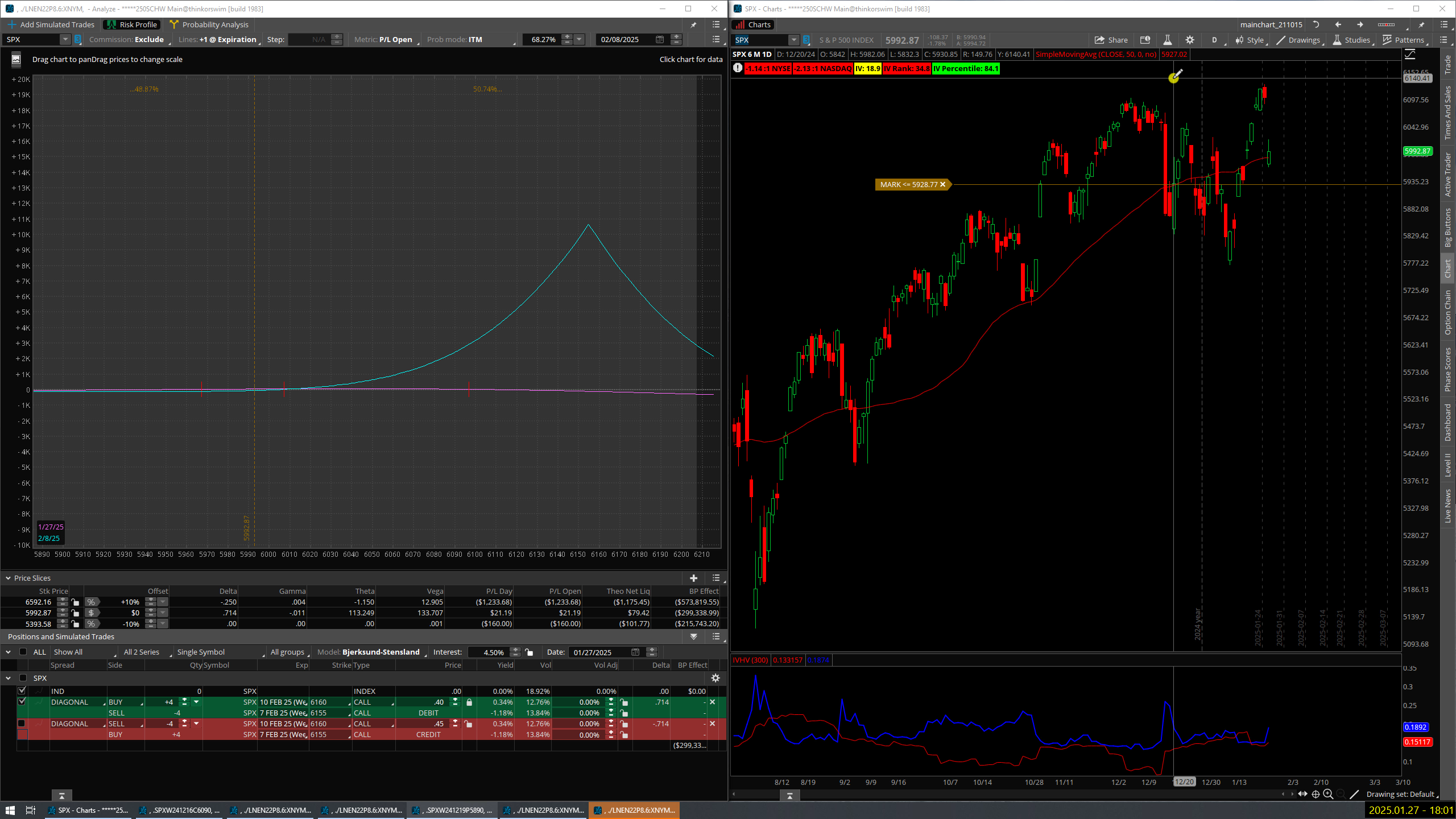Remove the MARK <= 5928.77 alert
Image resolution: width=1456 pixels, height=819 pixels.
[942, 184]
